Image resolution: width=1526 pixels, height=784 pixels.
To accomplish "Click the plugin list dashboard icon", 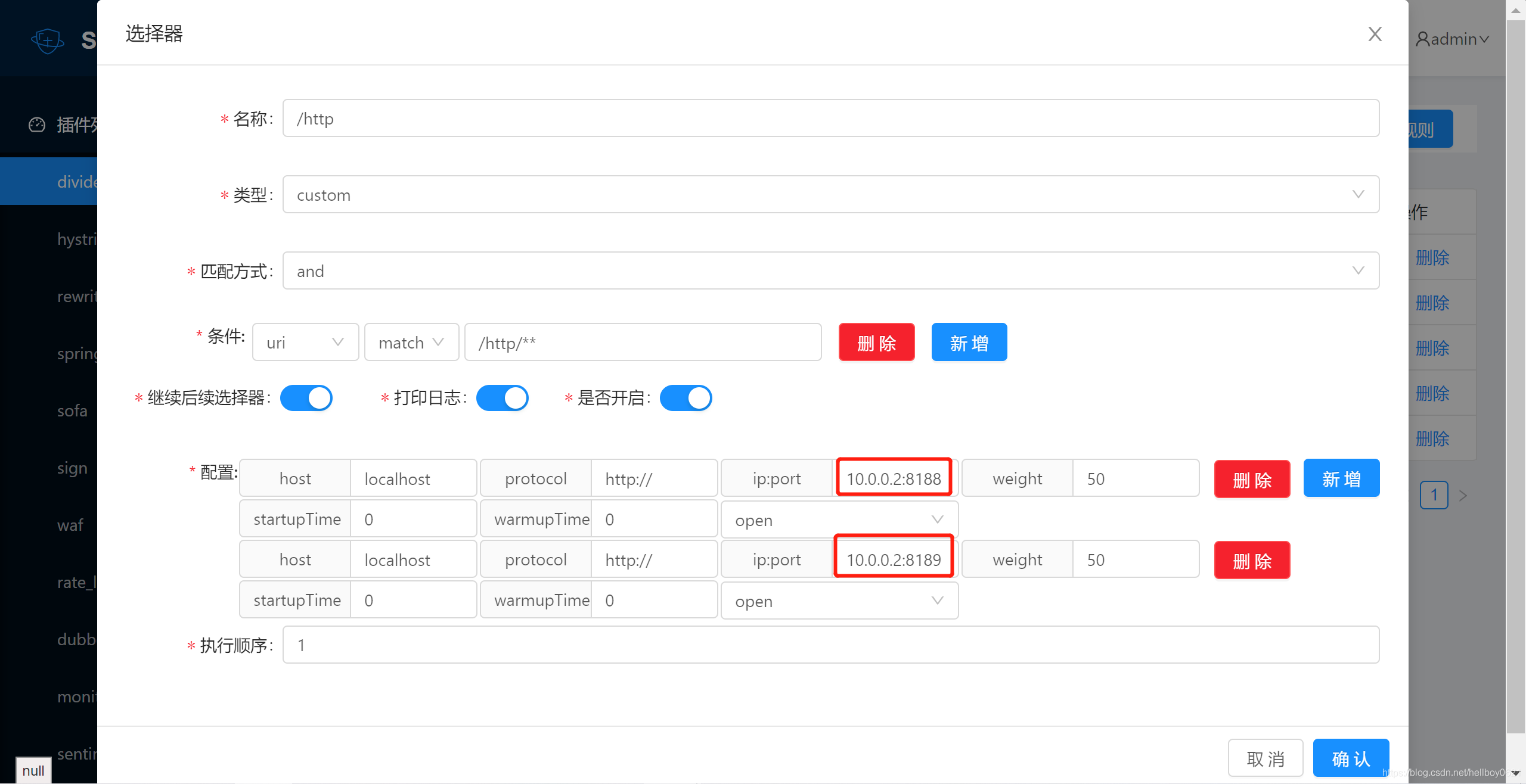I will point(37,125).
